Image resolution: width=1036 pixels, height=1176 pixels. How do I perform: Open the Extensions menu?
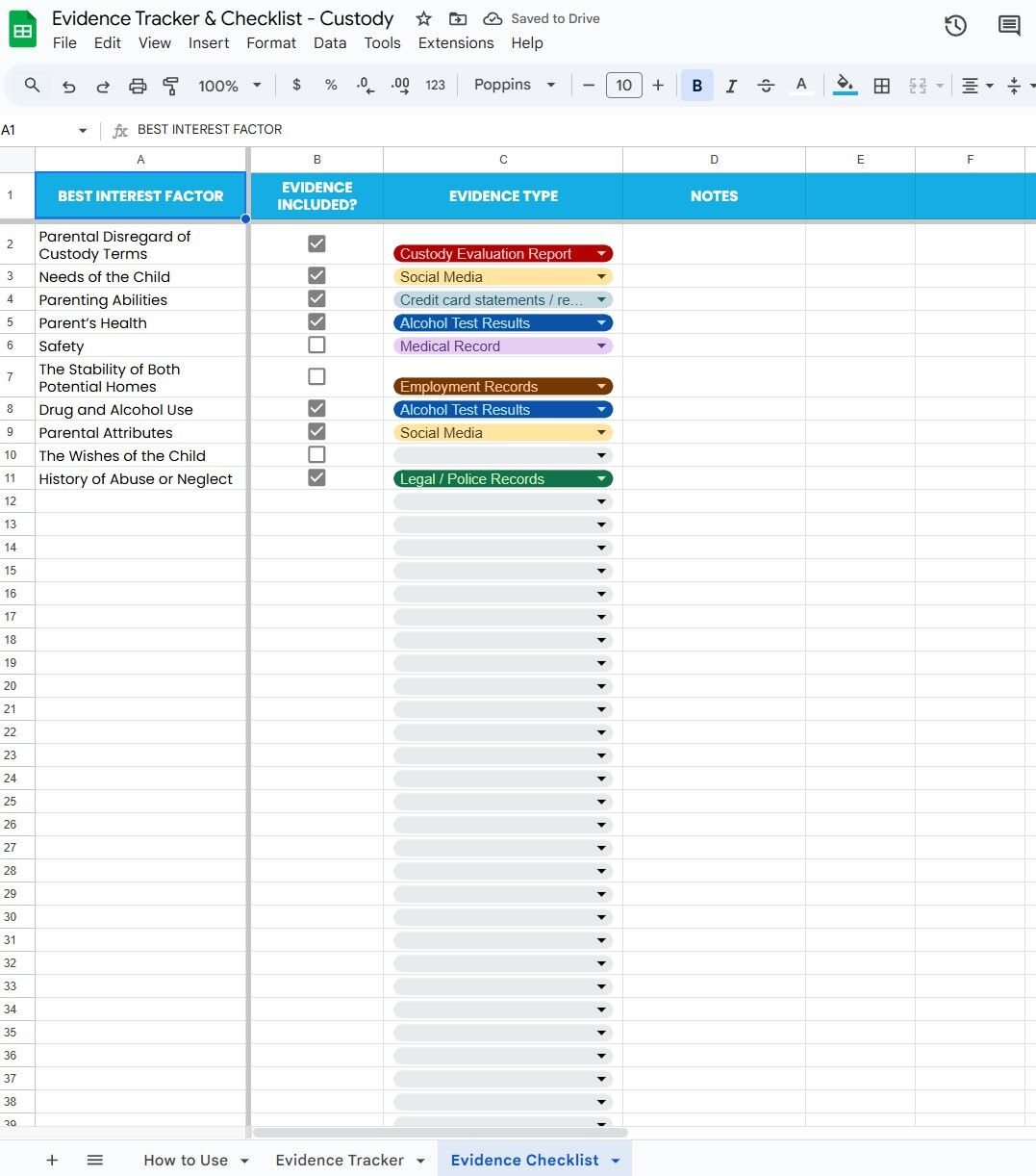click(456, 42)
